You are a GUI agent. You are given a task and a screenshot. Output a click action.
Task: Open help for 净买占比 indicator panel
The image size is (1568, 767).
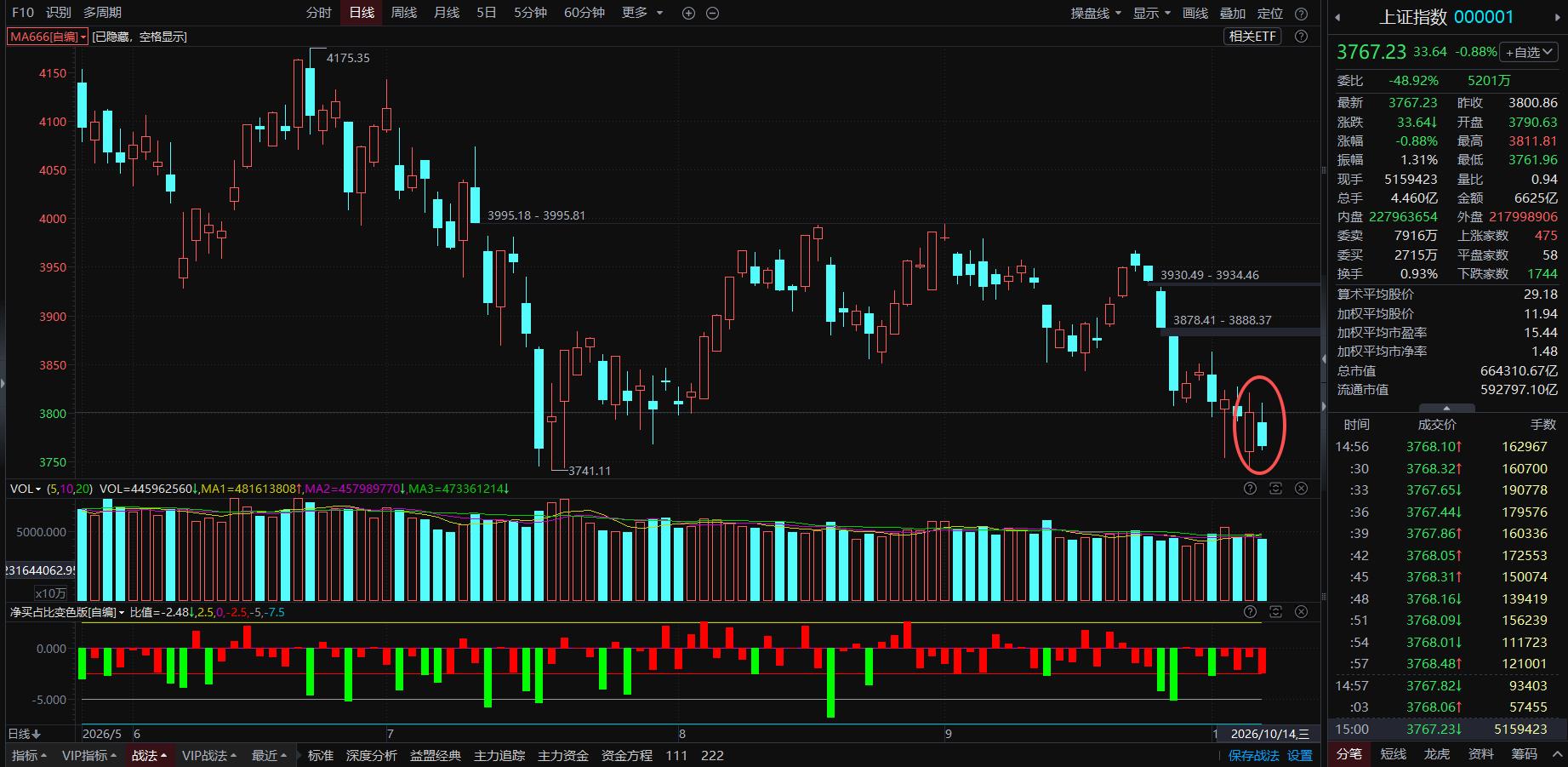tap(1250, 612)
